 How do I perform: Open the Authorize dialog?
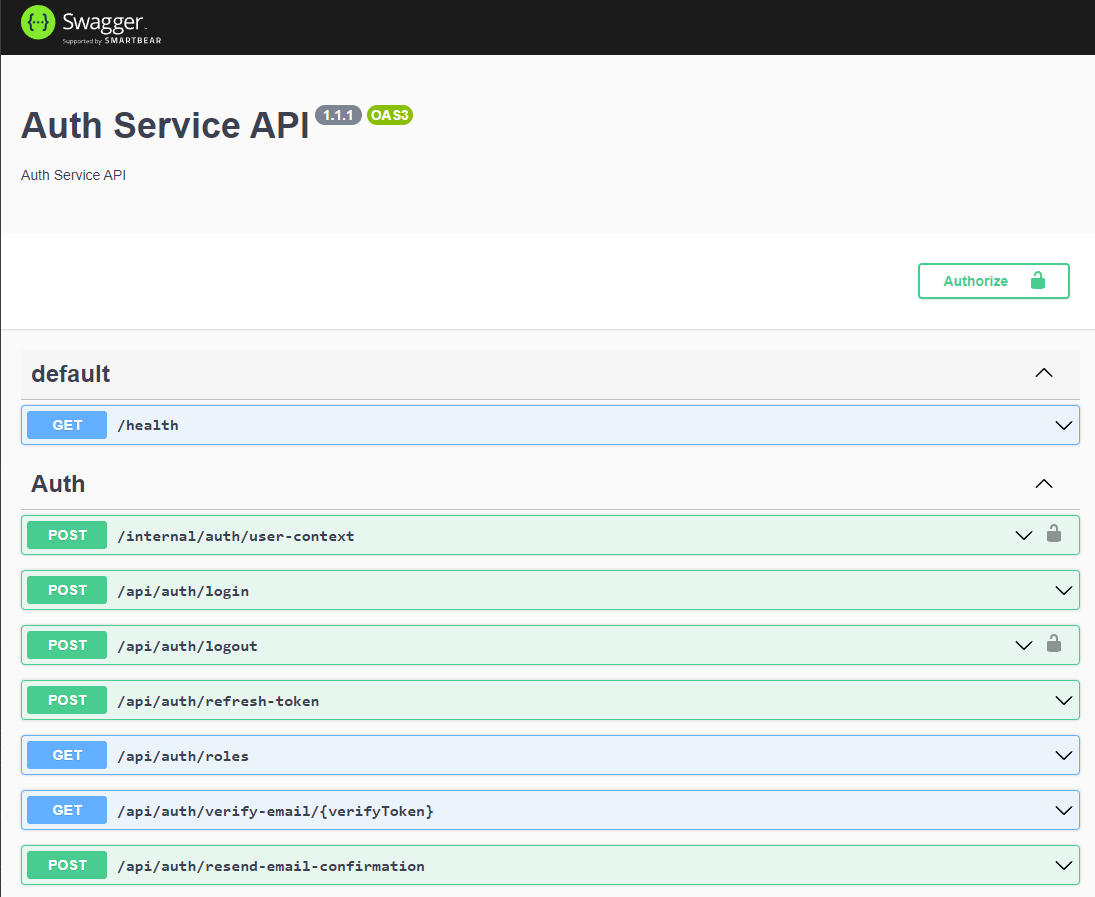pyautogui.click(x=993, y=281)
